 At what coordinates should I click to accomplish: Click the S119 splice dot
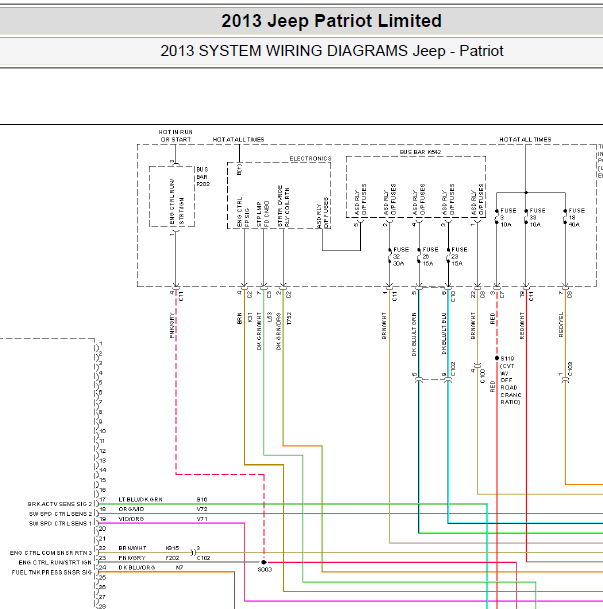[497, 357]
